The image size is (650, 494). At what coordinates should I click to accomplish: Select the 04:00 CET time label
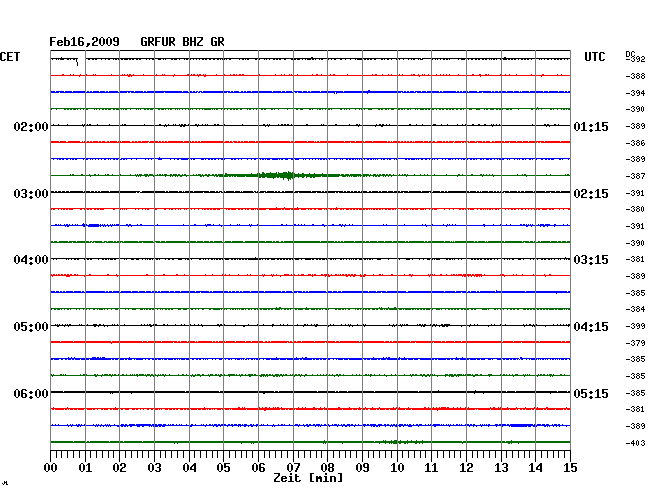pyautogui.click(x=31, y=260)
